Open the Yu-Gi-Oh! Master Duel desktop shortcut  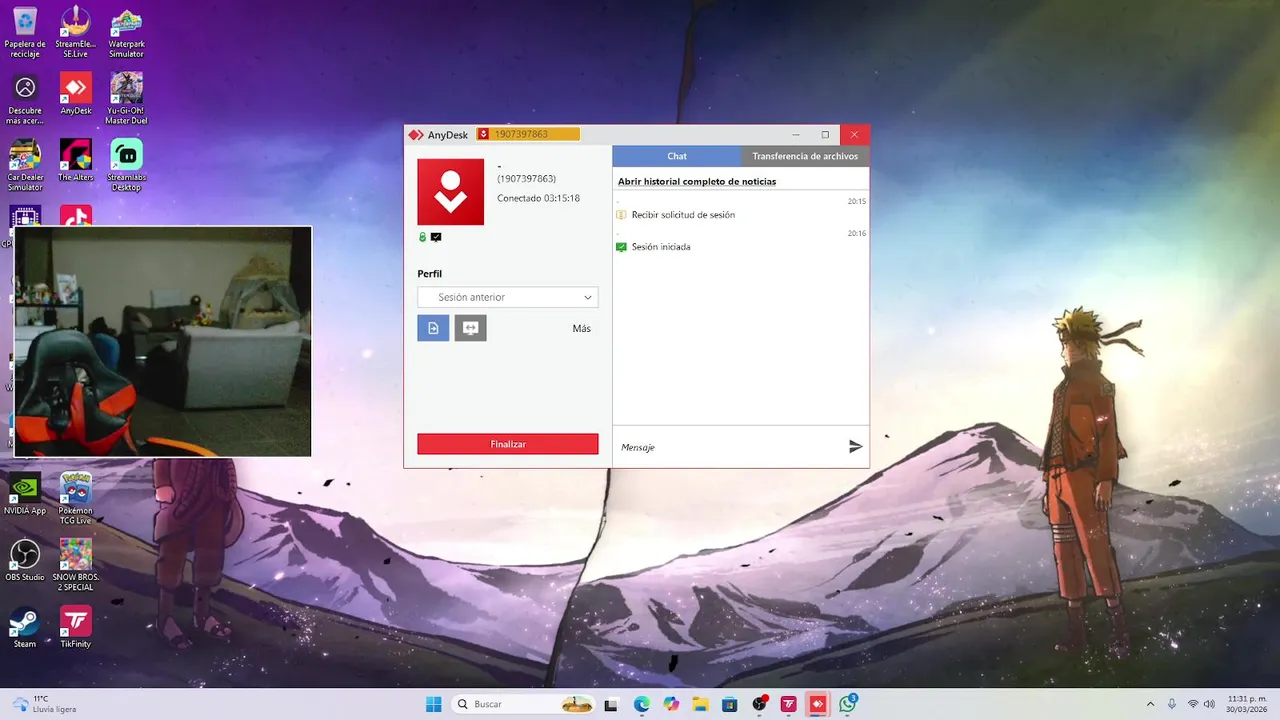tap(126, 99)
